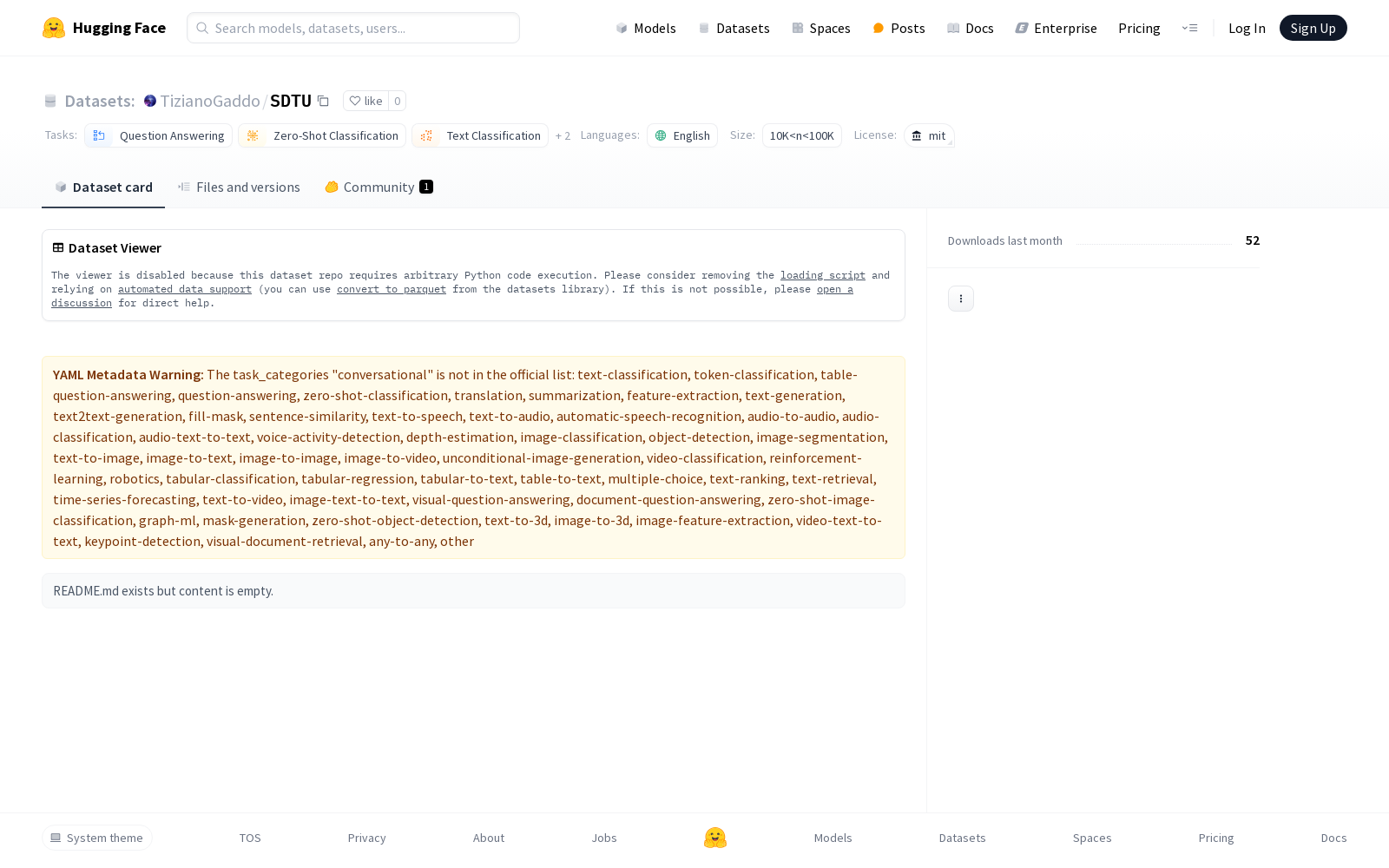Click the Jobs footer link
Image resolution: width=1389 pixels, height=868 pixels.
click(x=604, y=838)
